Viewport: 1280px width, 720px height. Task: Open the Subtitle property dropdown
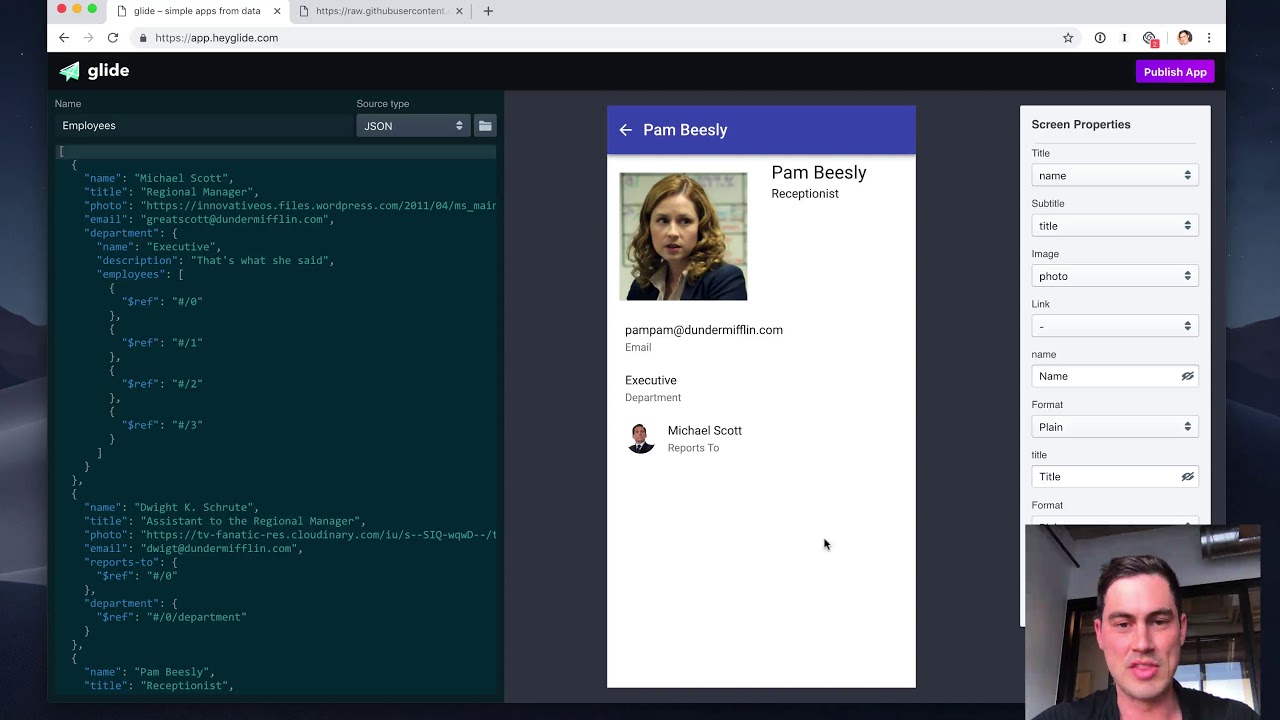pyautogui.click(x=1115, y=226)
